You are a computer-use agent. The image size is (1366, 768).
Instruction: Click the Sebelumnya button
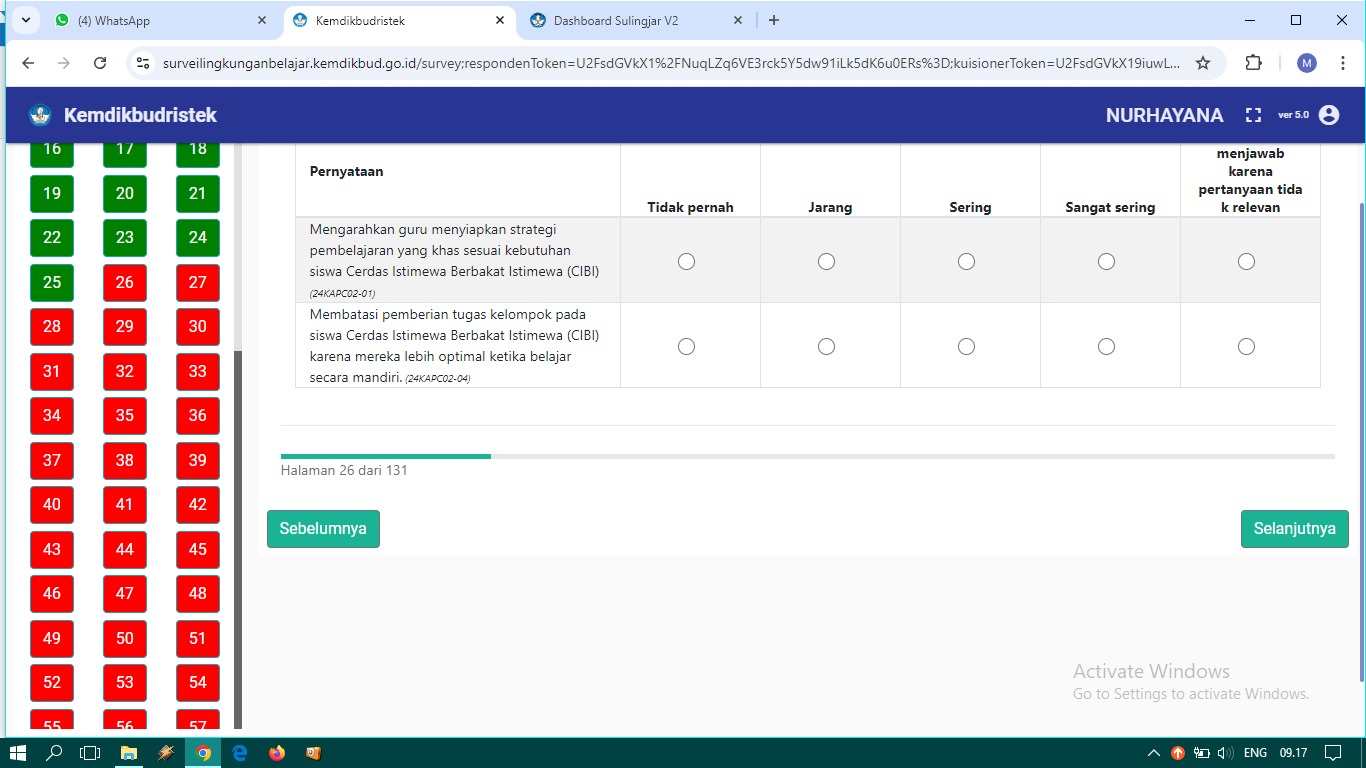(x=323, y=529)
